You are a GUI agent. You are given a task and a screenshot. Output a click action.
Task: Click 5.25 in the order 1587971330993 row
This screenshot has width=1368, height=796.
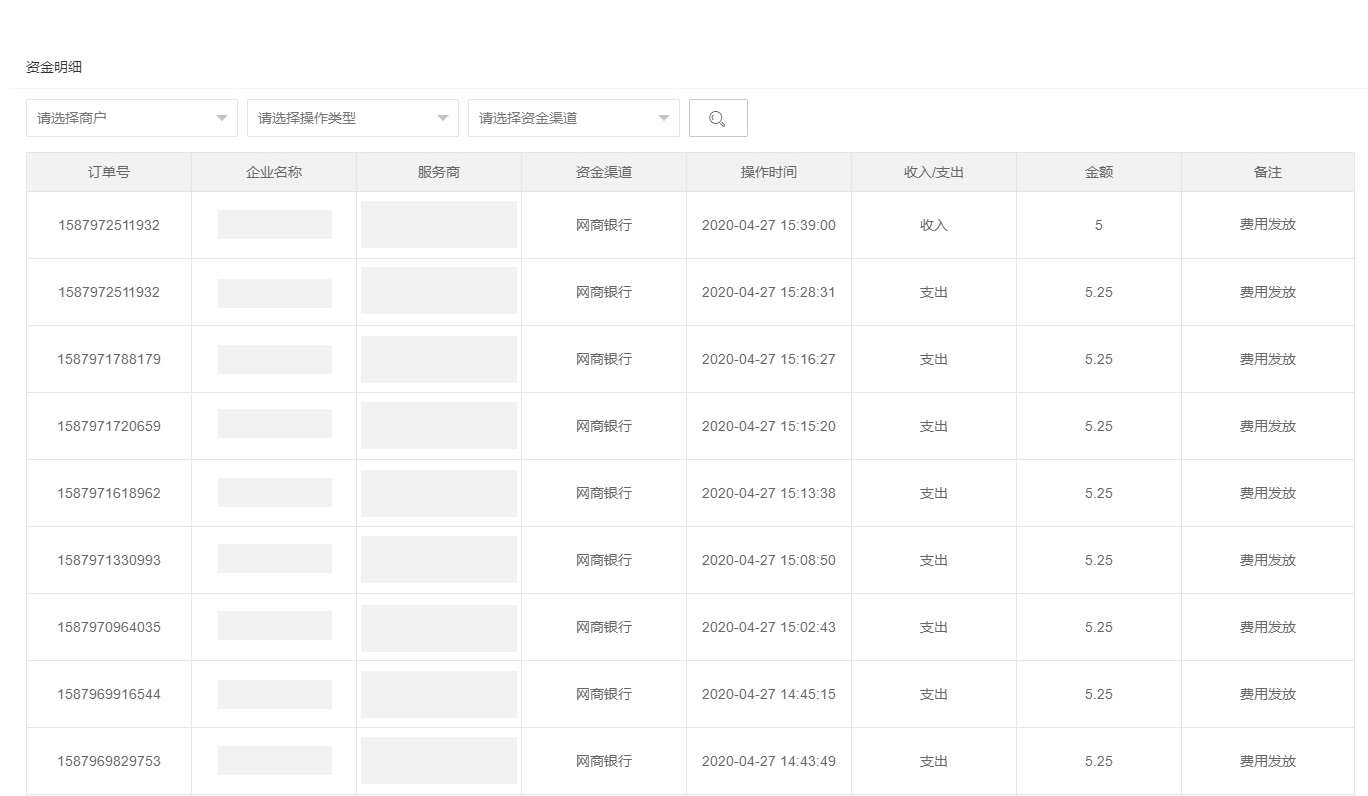click(1099, 560)
